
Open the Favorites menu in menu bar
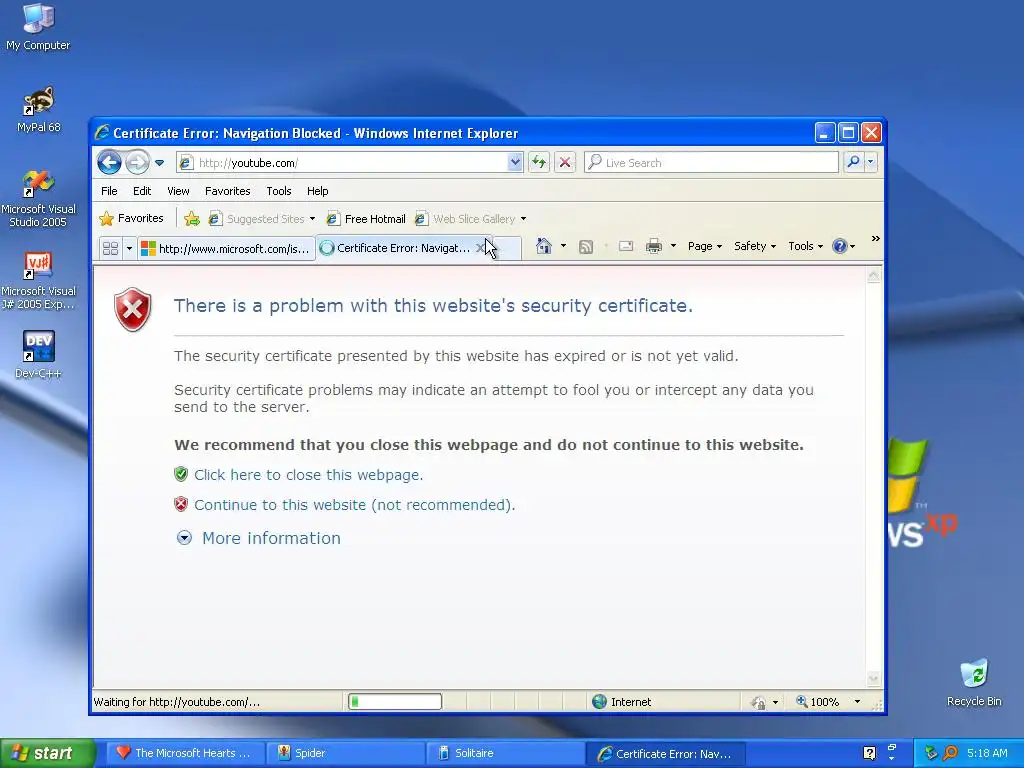(x=227, y=191)
